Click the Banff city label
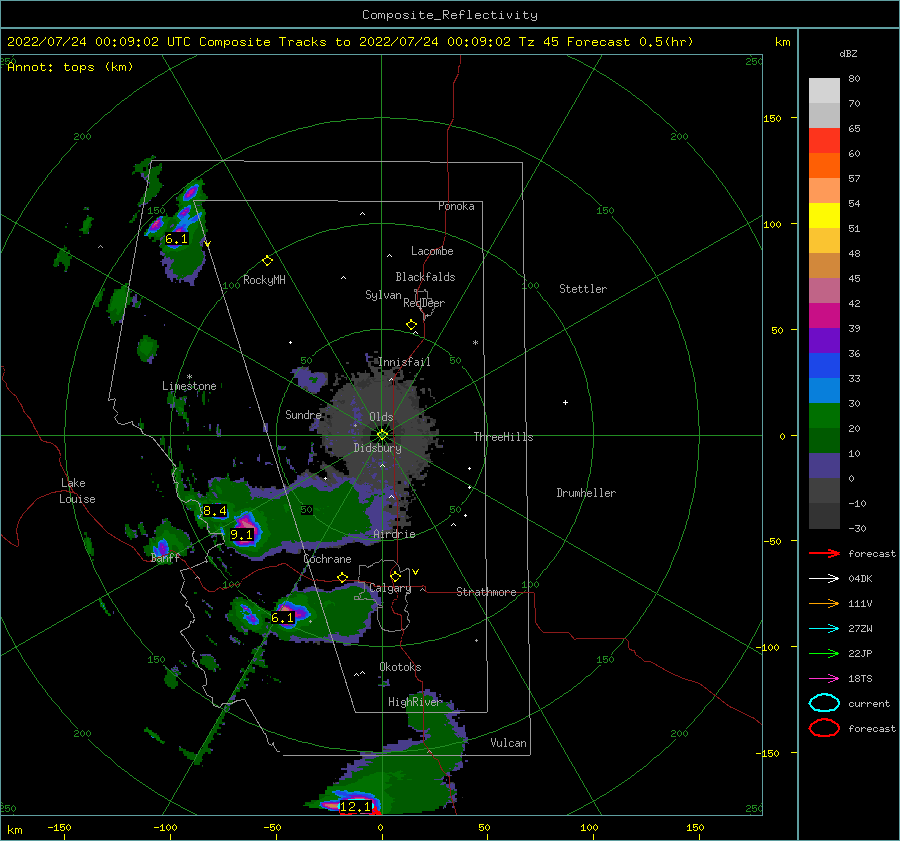 165,558
